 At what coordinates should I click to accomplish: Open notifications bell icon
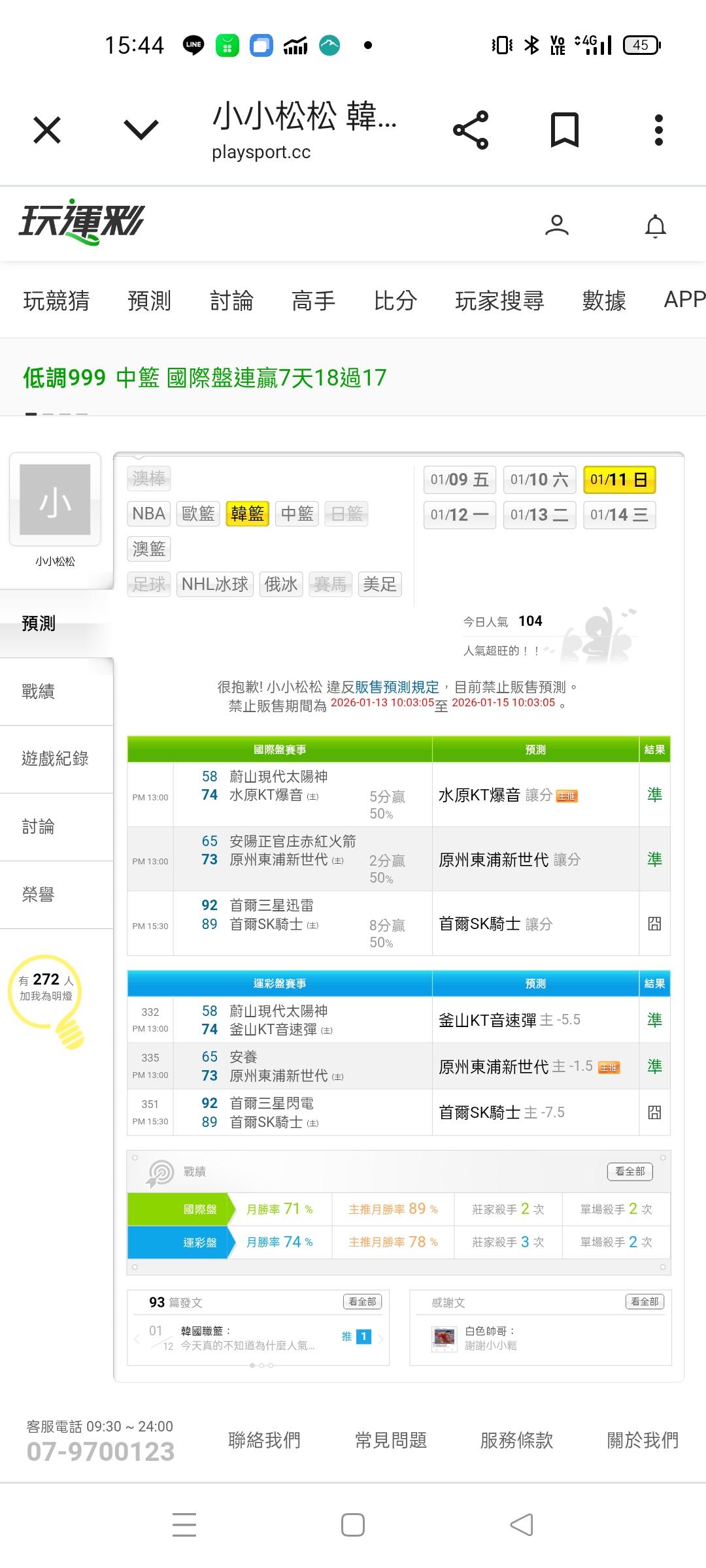click(655, 226)
